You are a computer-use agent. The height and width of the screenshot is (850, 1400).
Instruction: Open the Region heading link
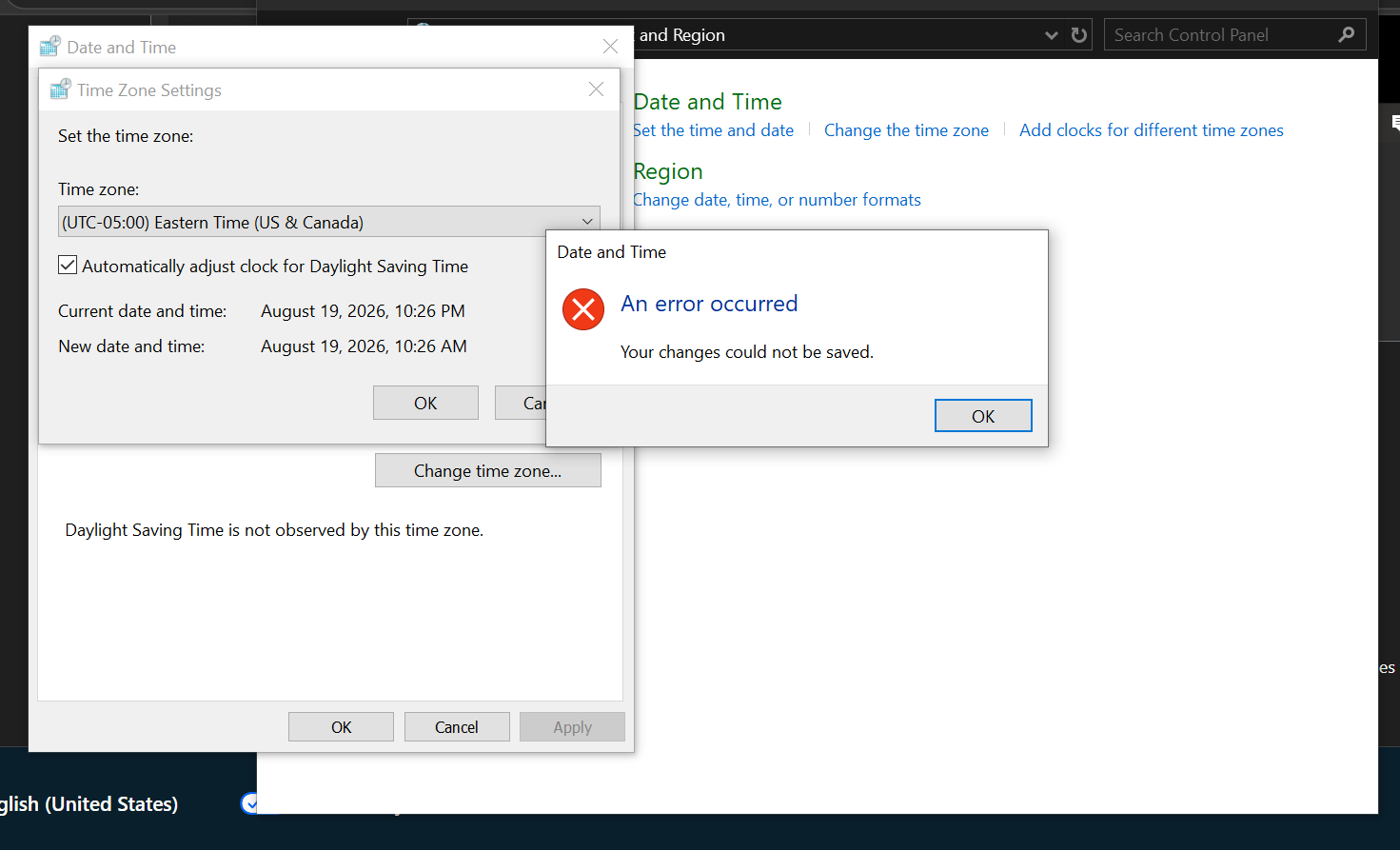668,171
